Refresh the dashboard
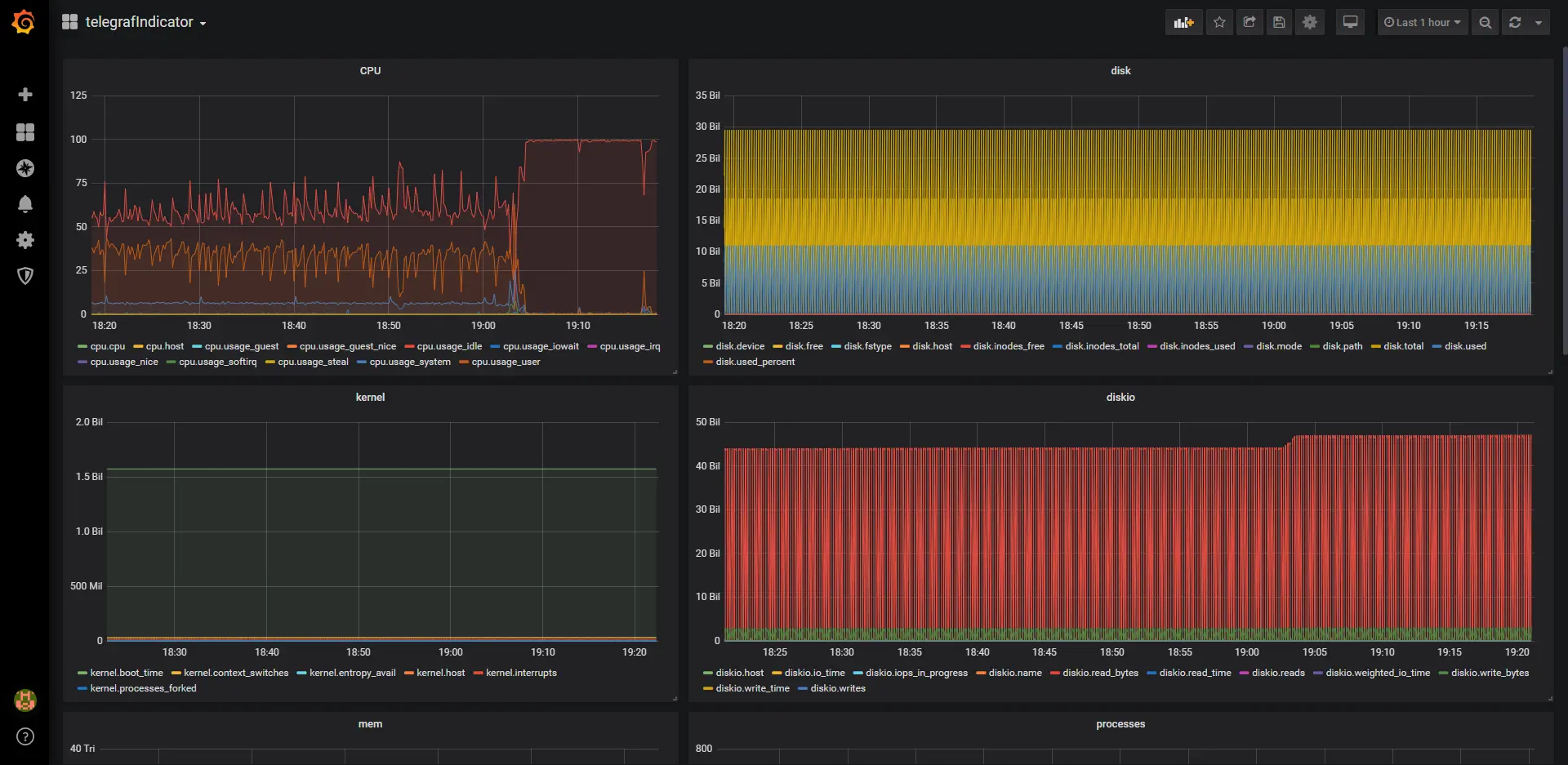 pyautogui.click(x=1515, y=22)
